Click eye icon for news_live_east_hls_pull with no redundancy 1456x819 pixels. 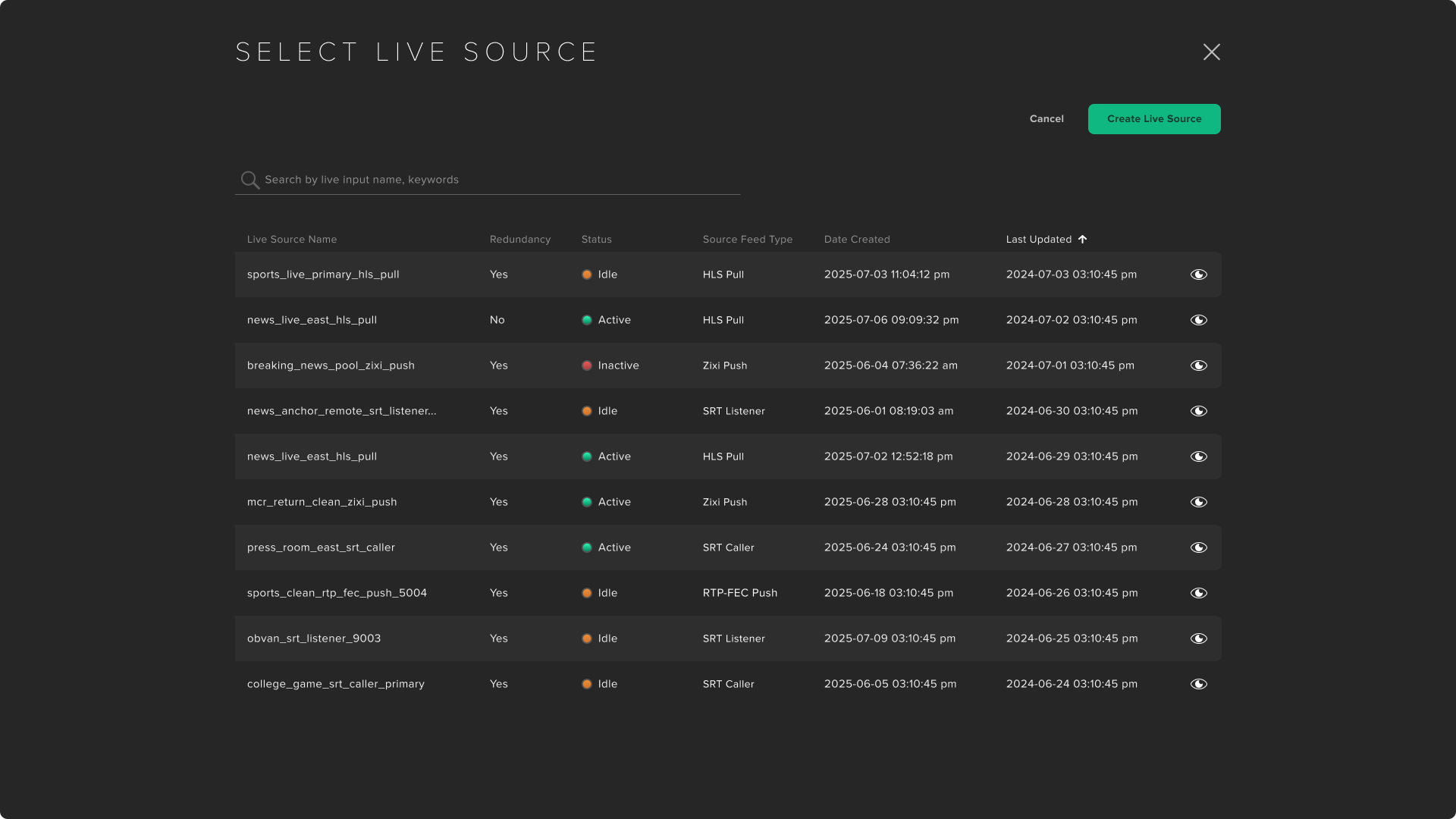pyautogui.click(x=1198, y=320)
